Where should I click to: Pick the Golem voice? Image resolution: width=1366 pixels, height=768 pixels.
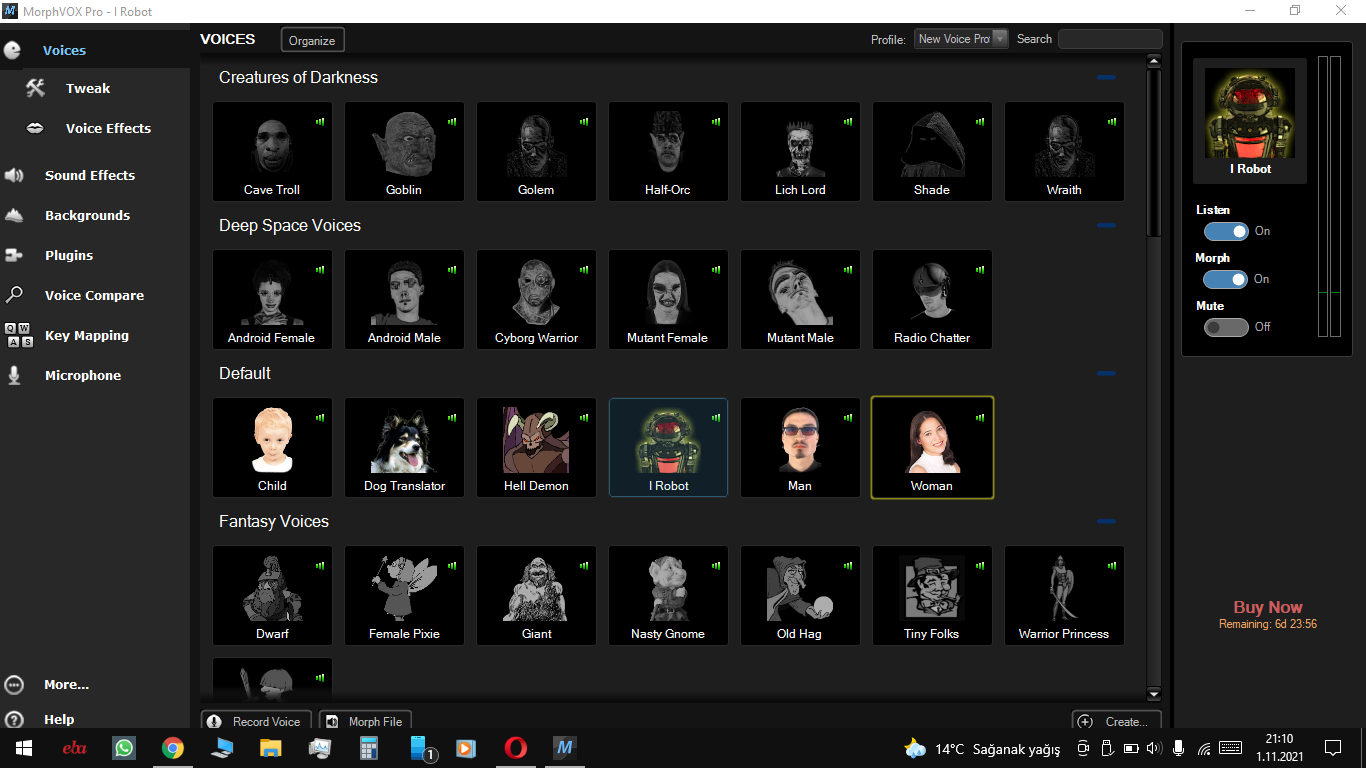536,151
